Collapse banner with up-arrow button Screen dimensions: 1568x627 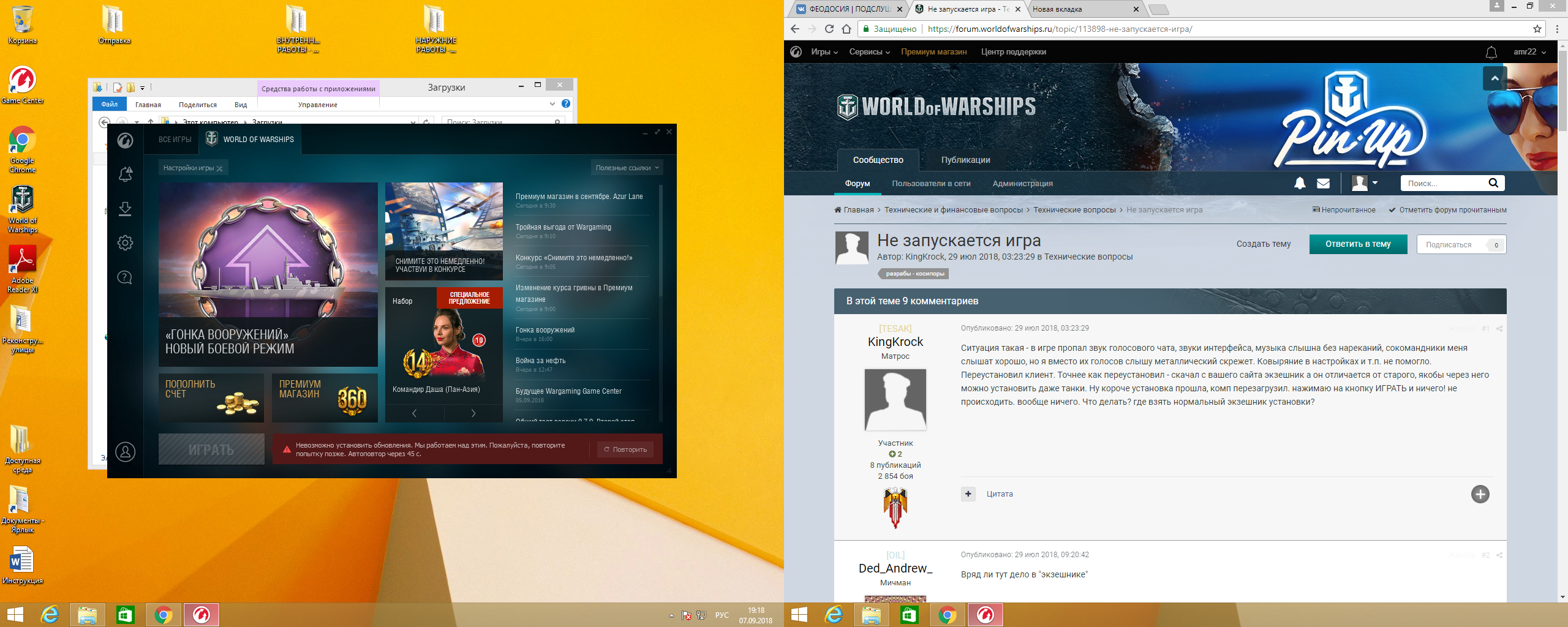pos(1494,78)
